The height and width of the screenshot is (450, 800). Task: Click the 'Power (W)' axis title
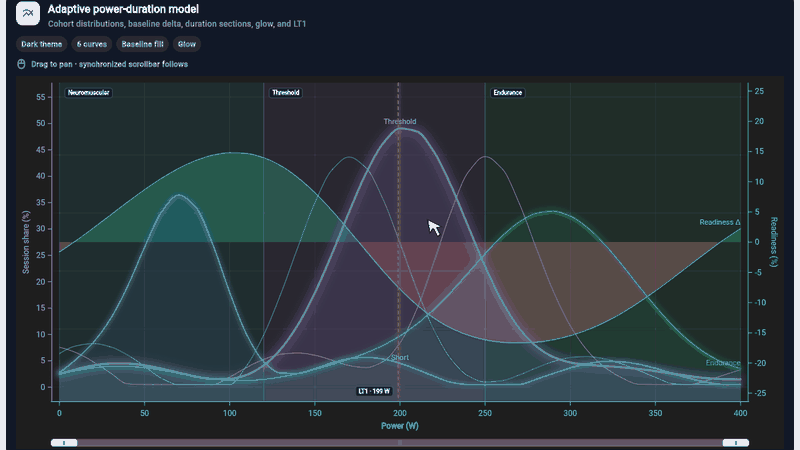400,426
